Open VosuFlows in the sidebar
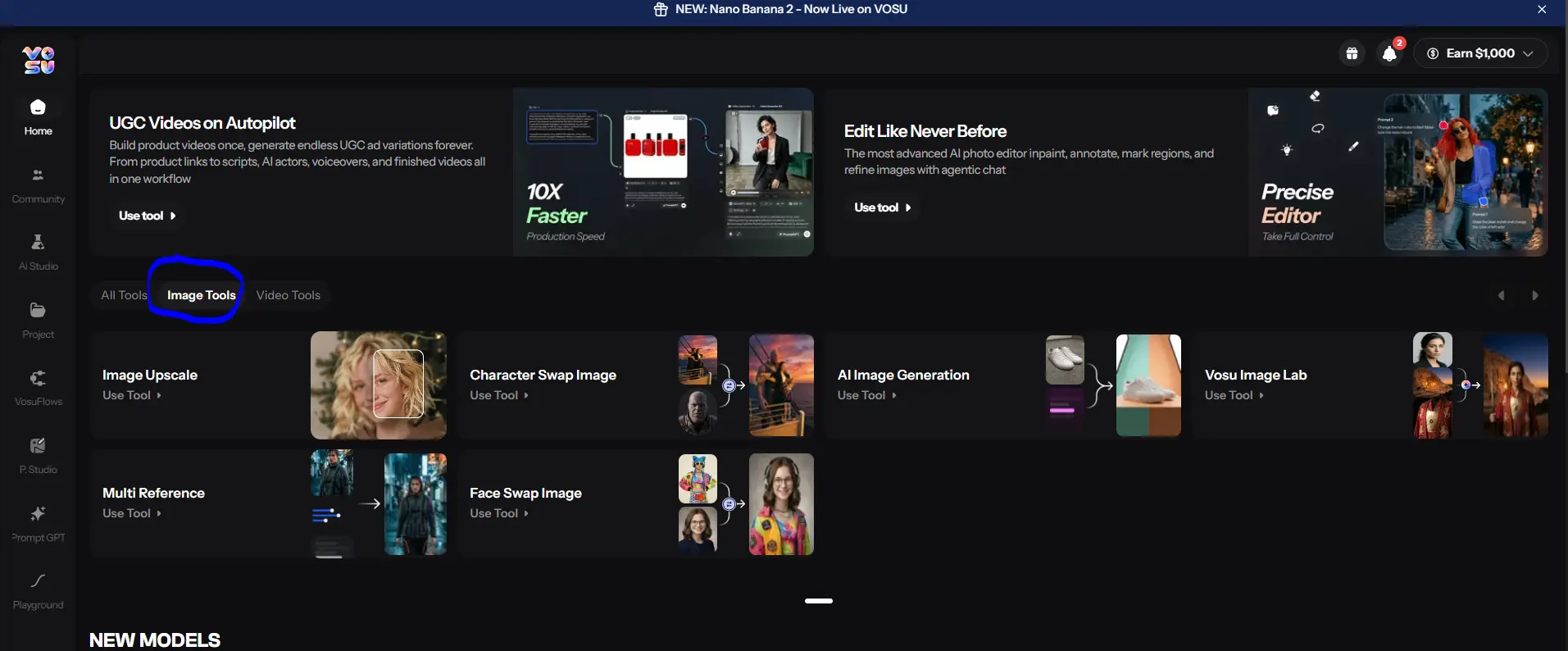This screenshot has height=651, width=1568. pos(38,389)
